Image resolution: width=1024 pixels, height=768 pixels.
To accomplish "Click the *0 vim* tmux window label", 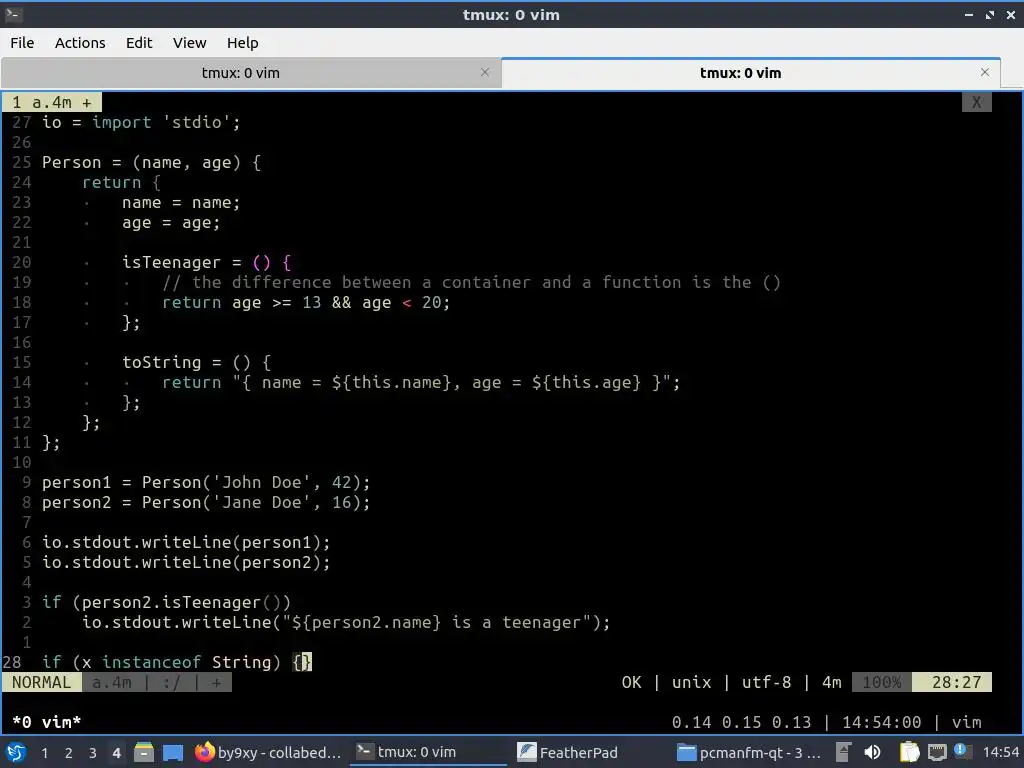I will [x=46, y=722].
